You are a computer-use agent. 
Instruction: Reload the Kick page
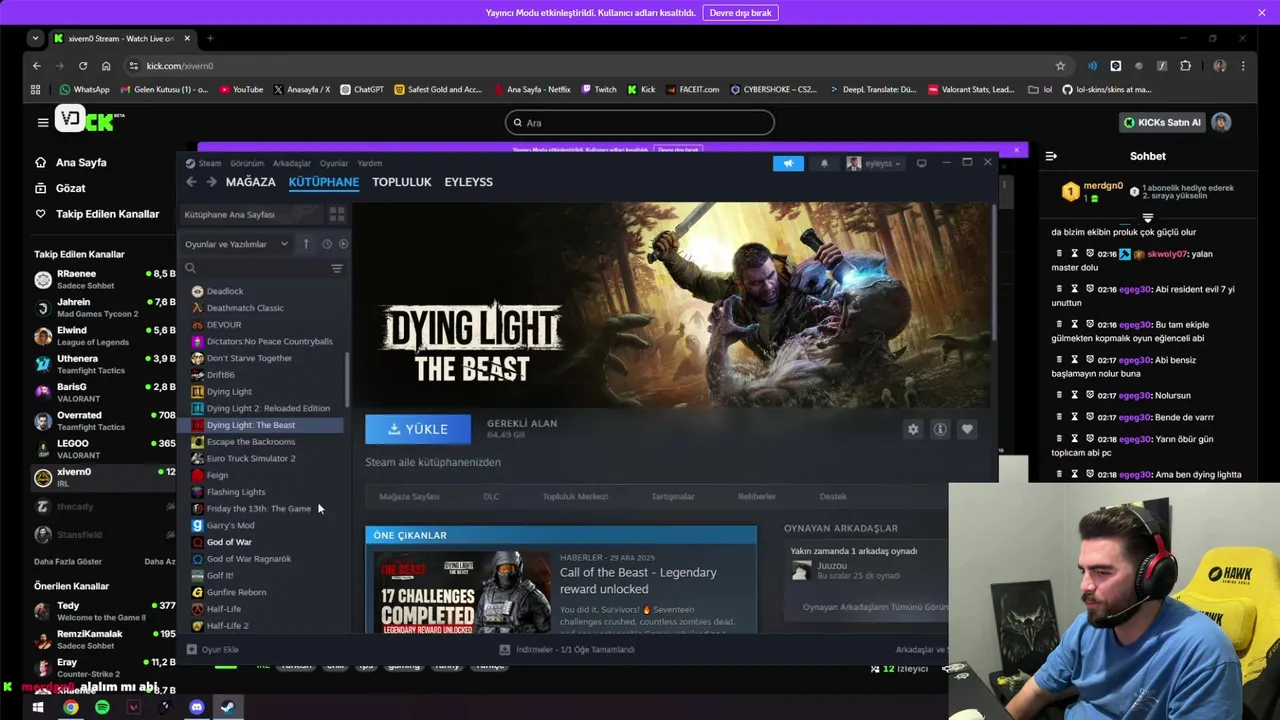tap(83, 66)
